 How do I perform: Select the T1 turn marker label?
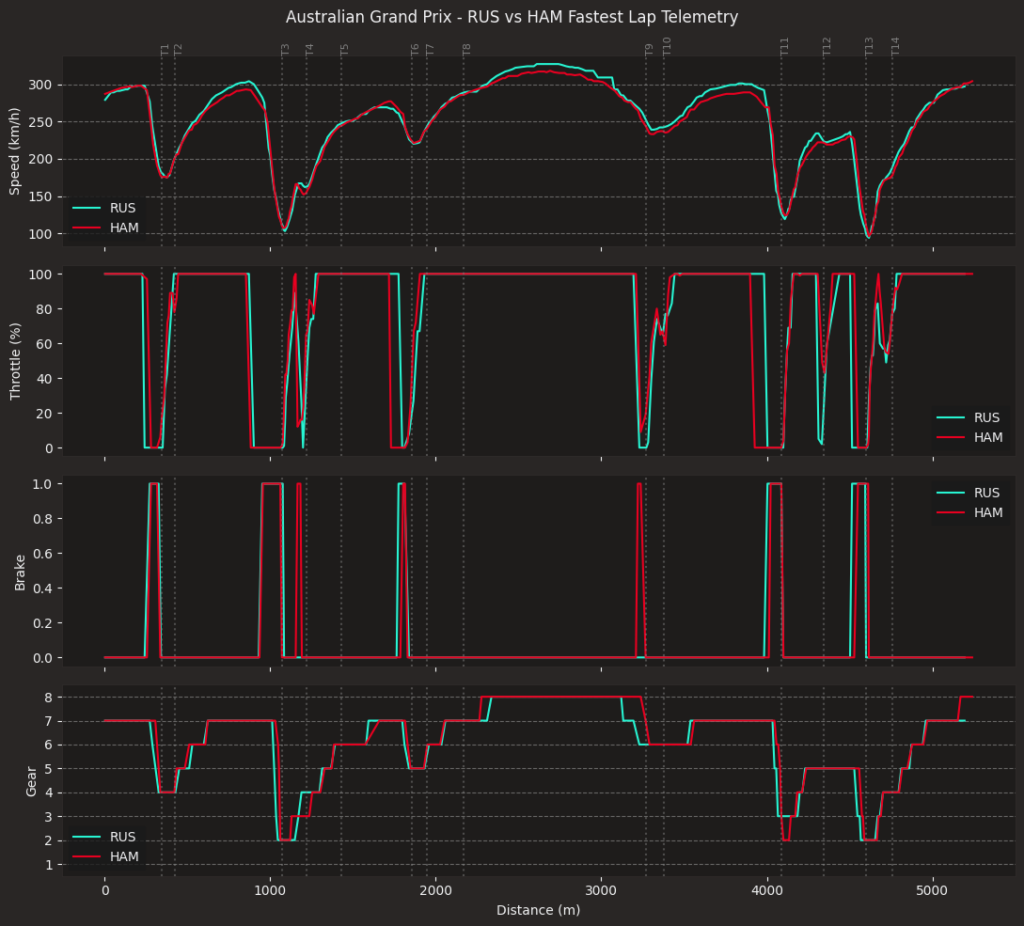pyautogui.click(x=164, y=49)
